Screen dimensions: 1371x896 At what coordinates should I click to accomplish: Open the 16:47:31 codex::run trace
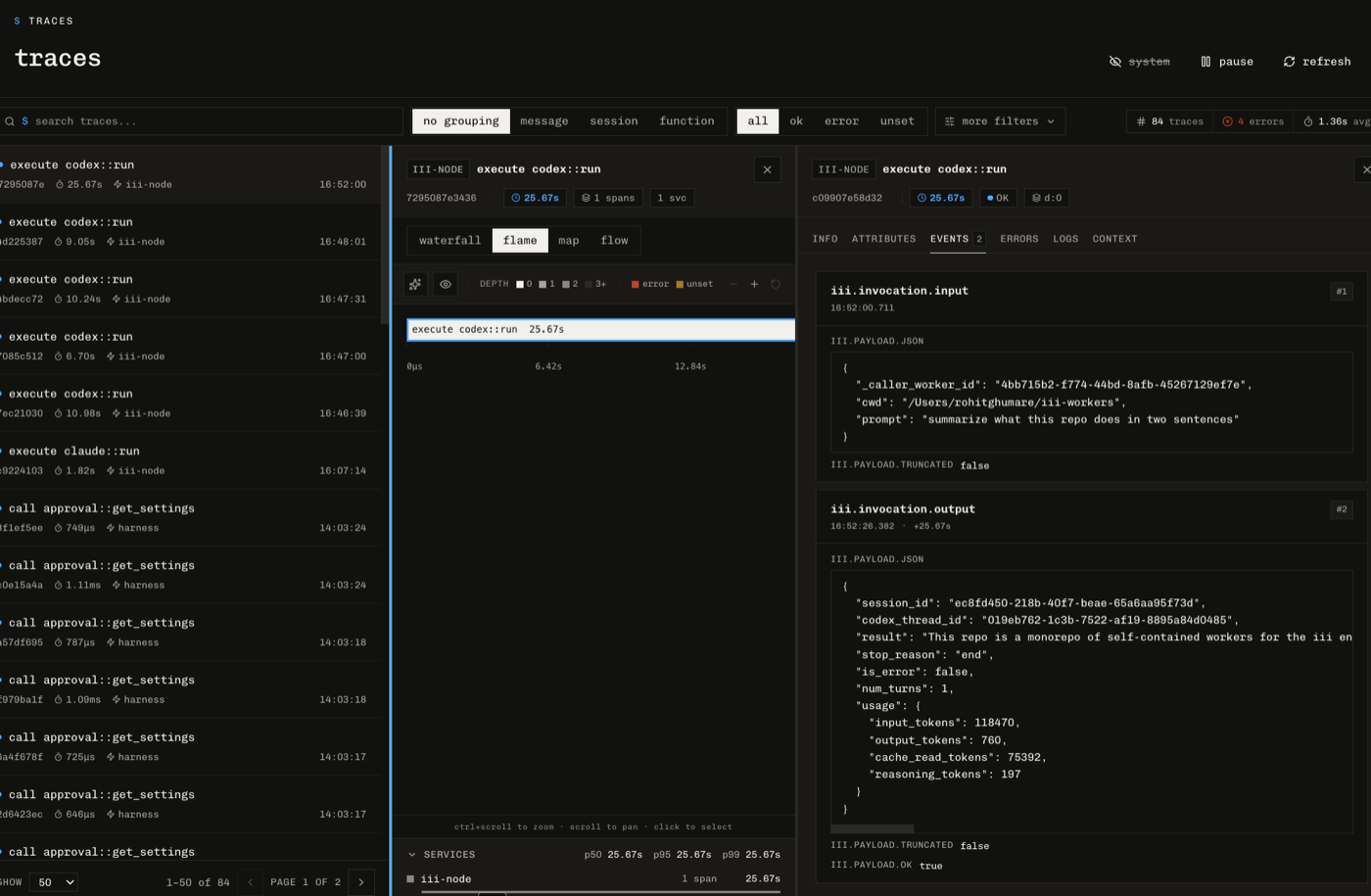[x=189, y=289]
